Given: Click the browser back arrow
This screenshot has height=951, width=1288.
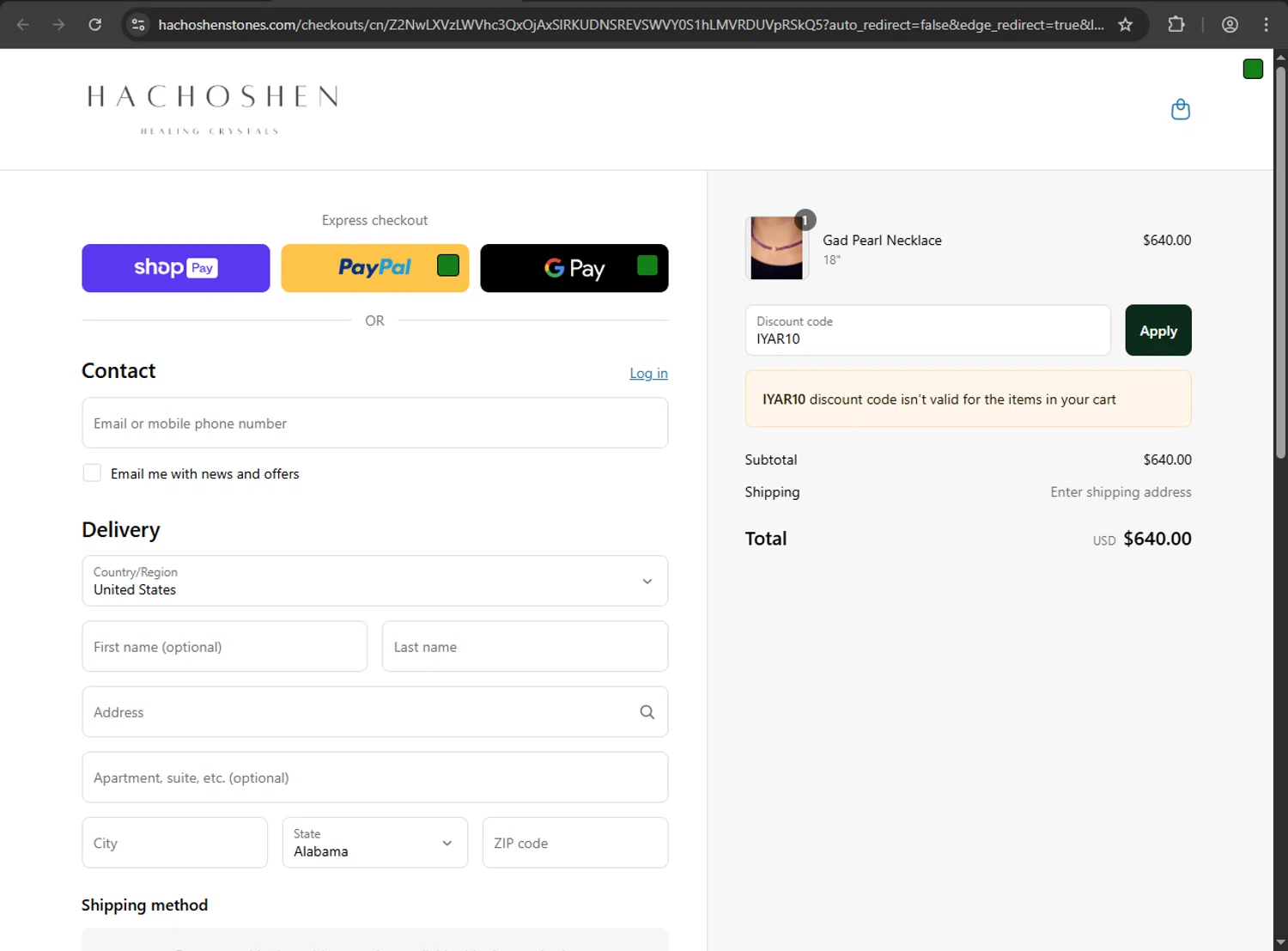Looking at the screenshot, I should point(23,24).
